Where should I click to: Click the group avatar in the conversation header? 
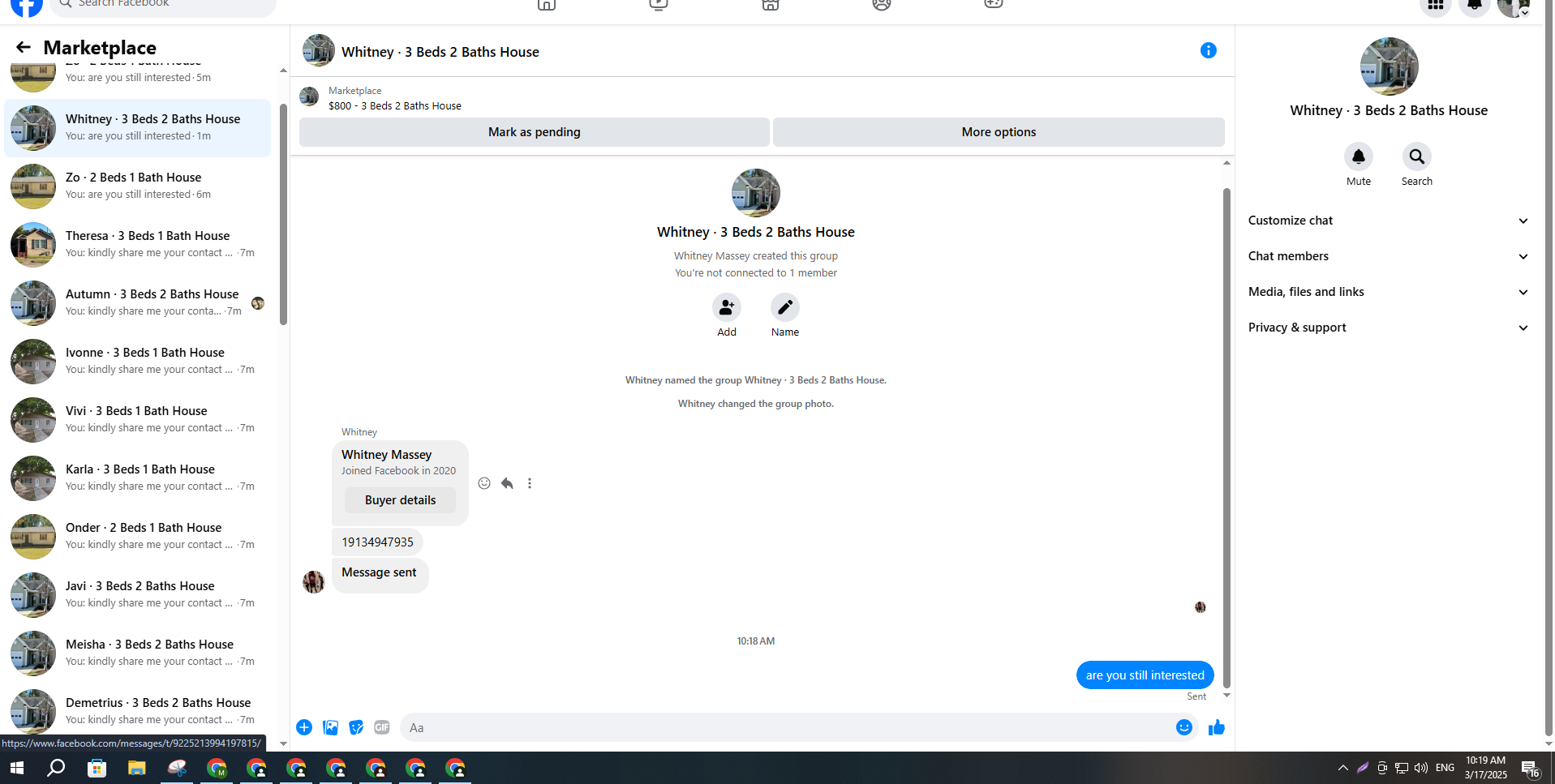coord(318,50)
